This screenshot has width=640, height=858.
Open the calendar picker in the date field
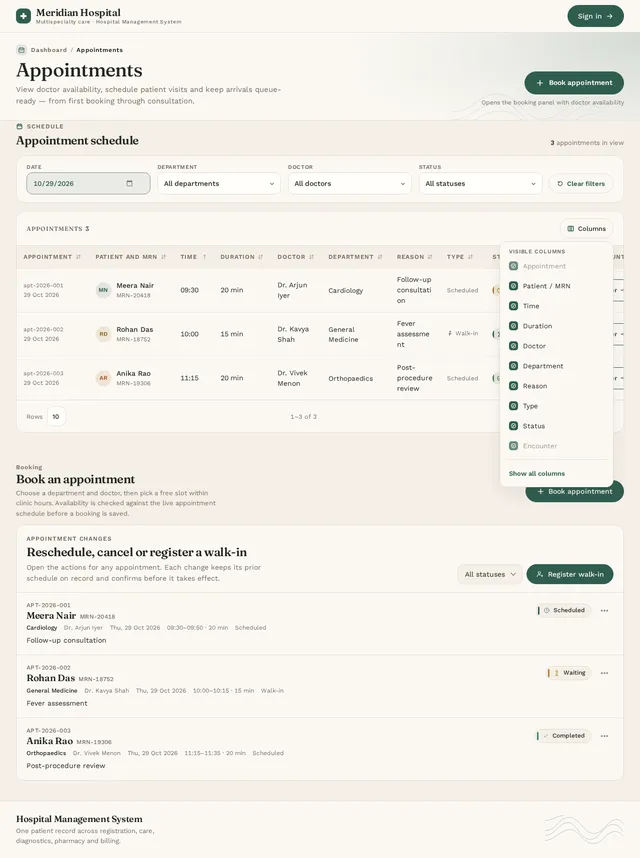130,183
